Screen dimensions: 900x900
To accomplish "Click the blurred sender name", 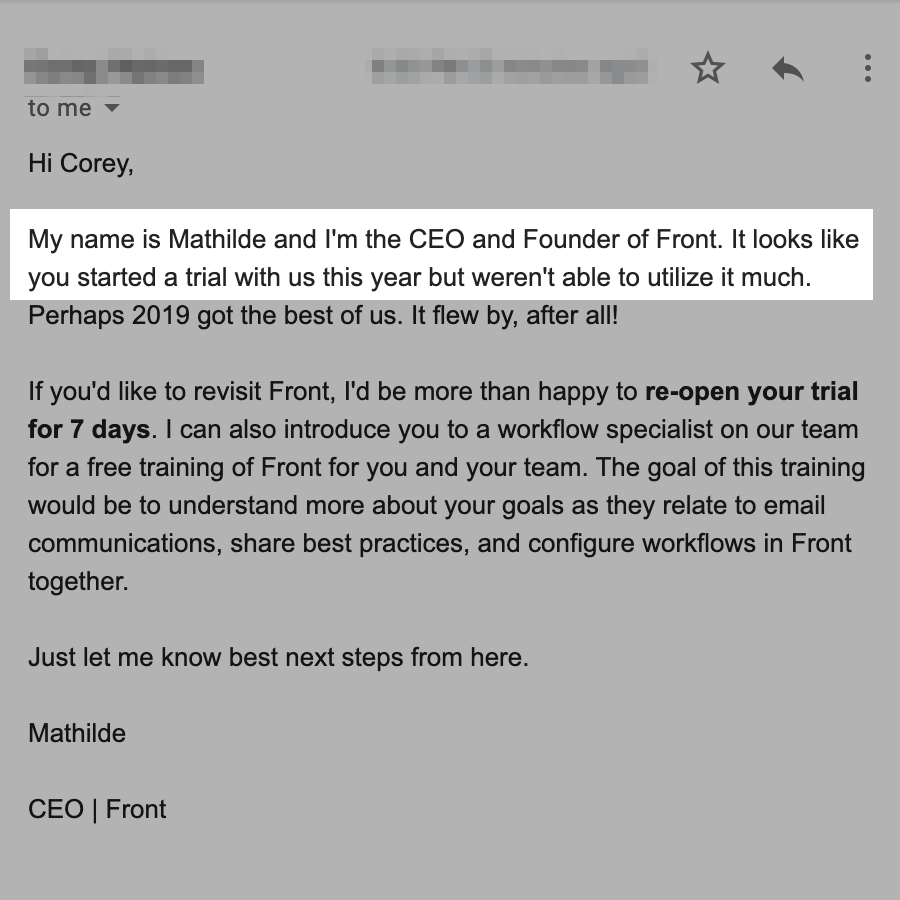I will [114, 70].
